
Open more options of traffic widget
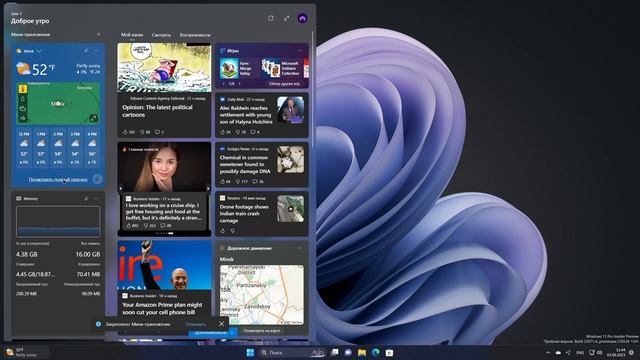300,248
